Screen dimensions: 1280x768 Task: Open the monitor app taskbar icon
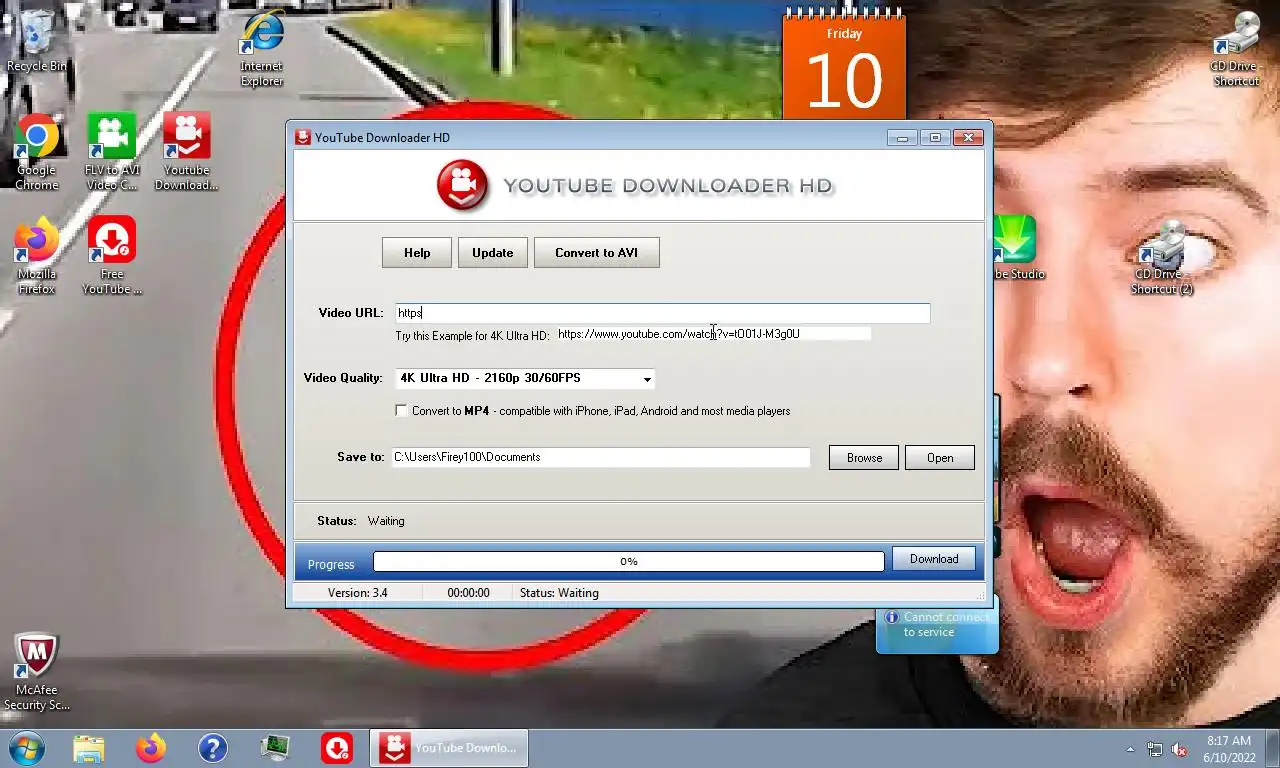click(x=275, y=748)
